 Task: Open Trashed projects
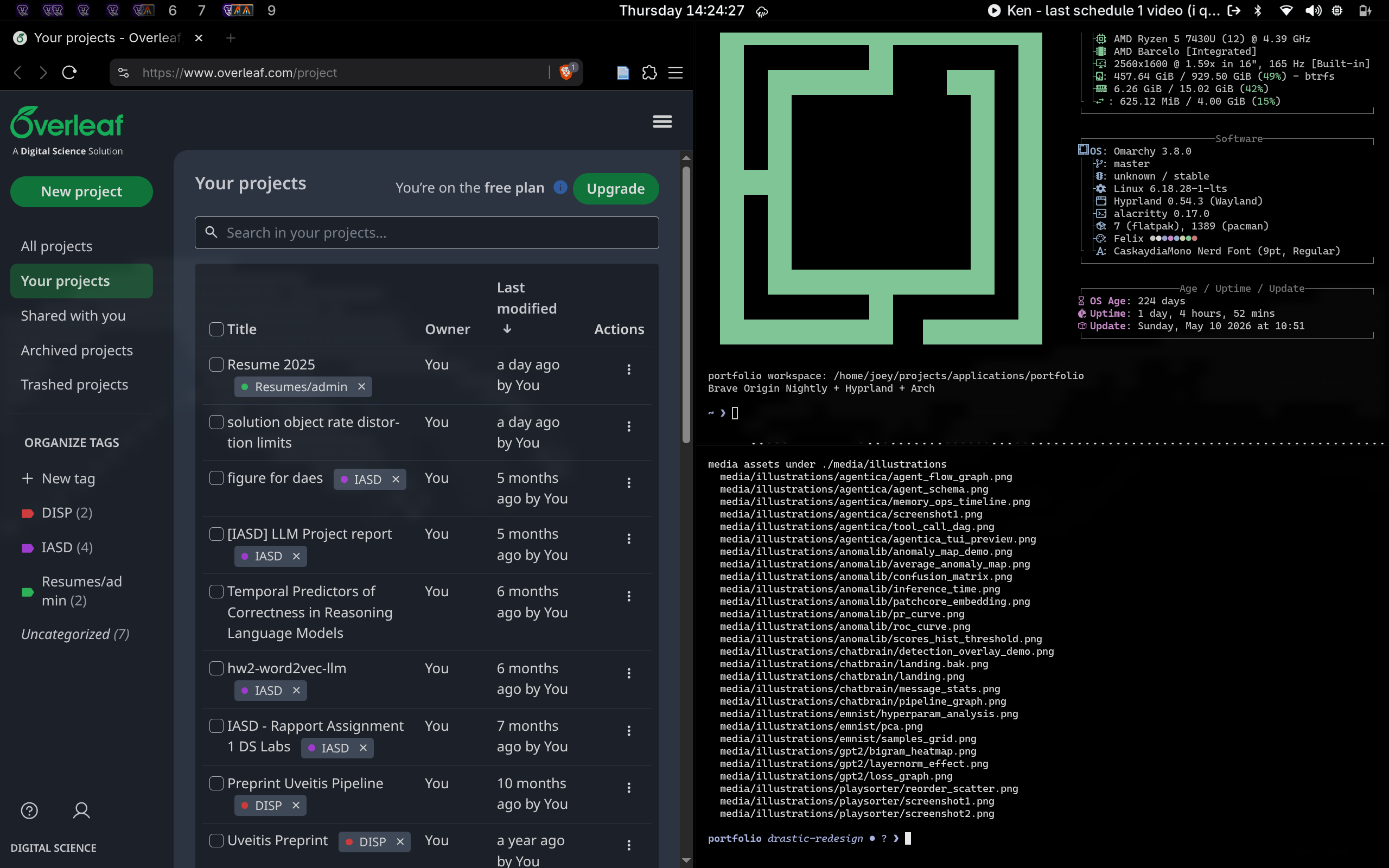[81, 385]
